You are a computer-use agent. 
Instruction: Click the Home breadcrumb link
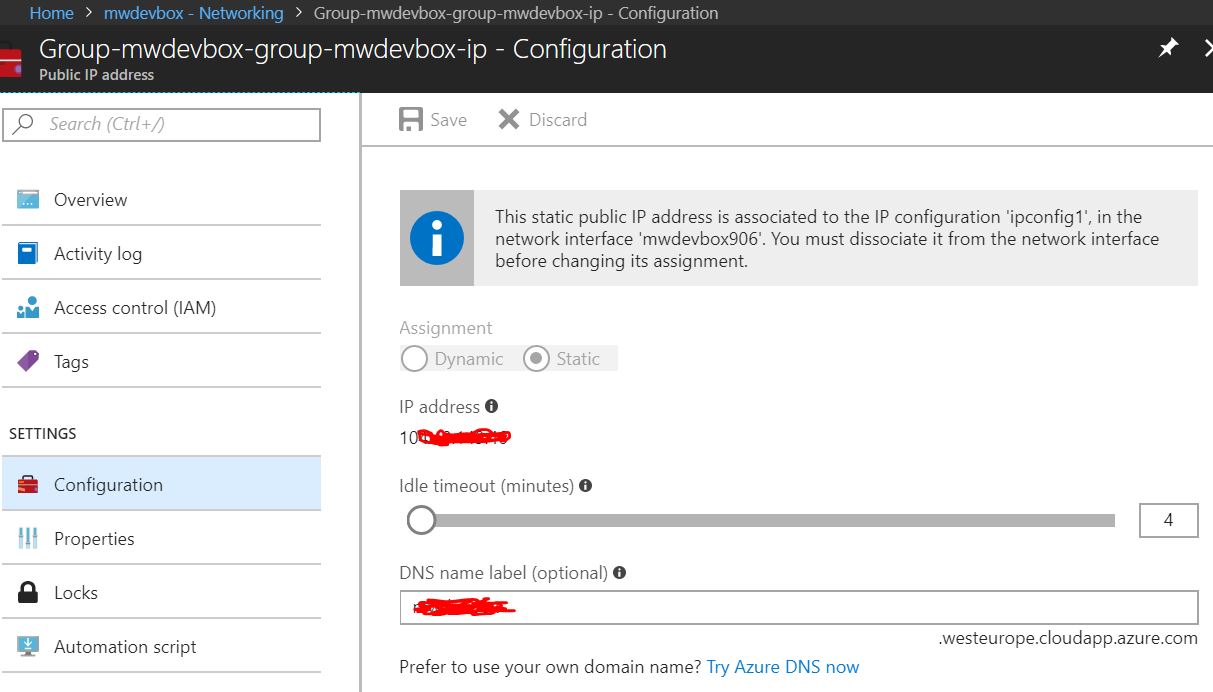coord(51,13)
